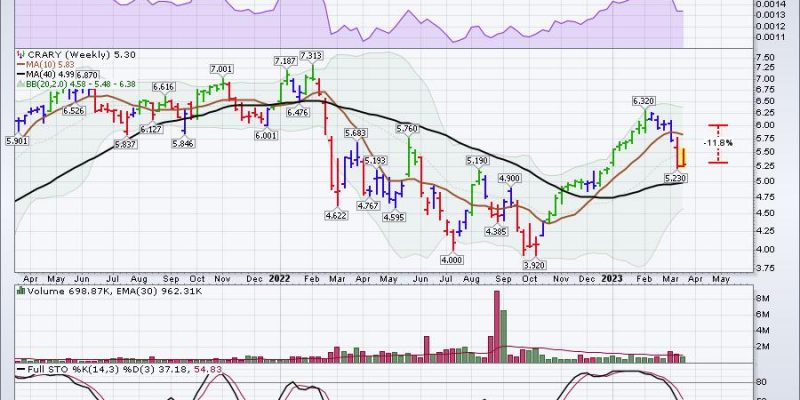Image resolution: width=800 pixels, height=400 pixels.
Task: Click the 4.767 price label
Action: click(367, 206)
